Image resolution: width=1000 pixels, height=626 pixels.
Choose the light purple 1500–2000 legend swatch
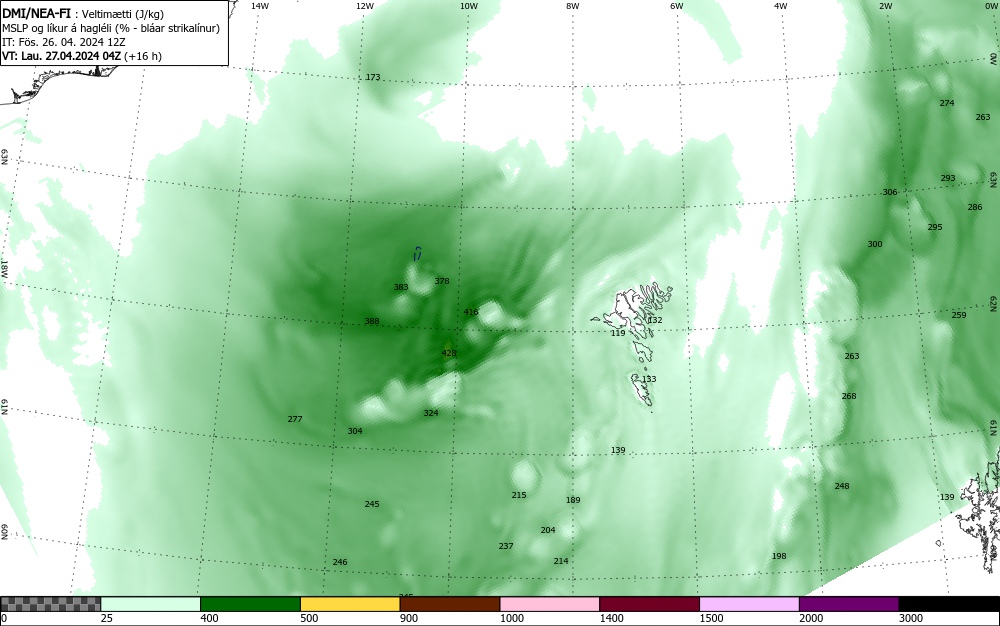click(749, 604)
